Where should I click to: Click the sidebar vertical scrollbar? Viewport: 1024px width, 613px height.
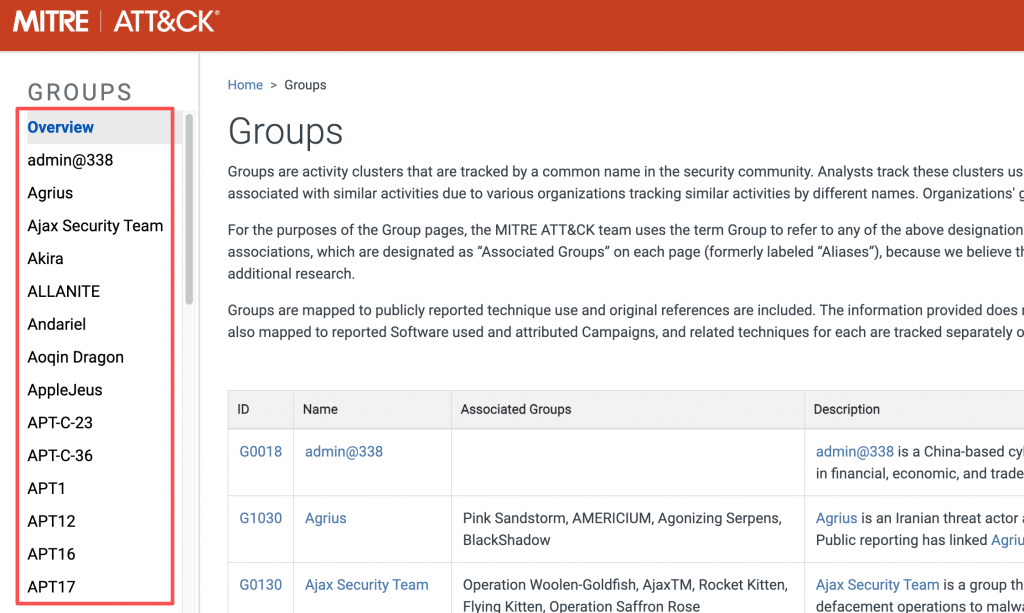tap(189, 210)
